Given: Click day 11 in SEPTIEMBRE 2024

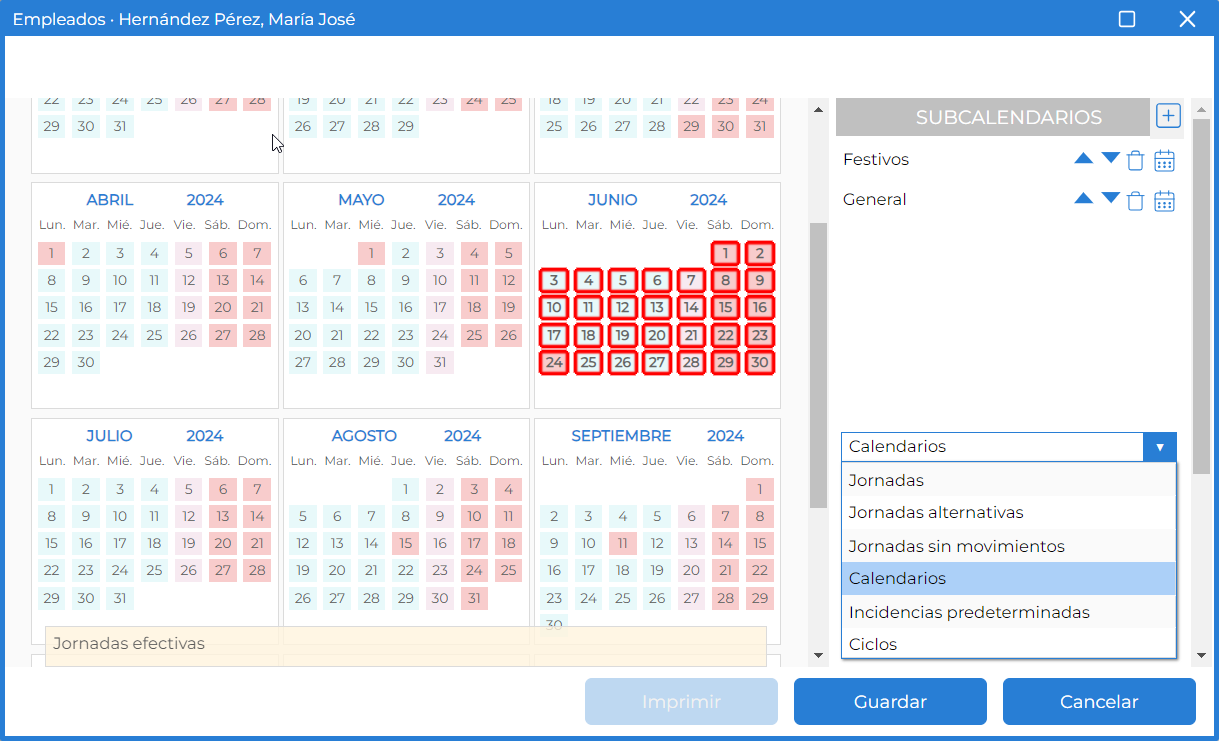Looking at the screenshot, I should point(622,543).
